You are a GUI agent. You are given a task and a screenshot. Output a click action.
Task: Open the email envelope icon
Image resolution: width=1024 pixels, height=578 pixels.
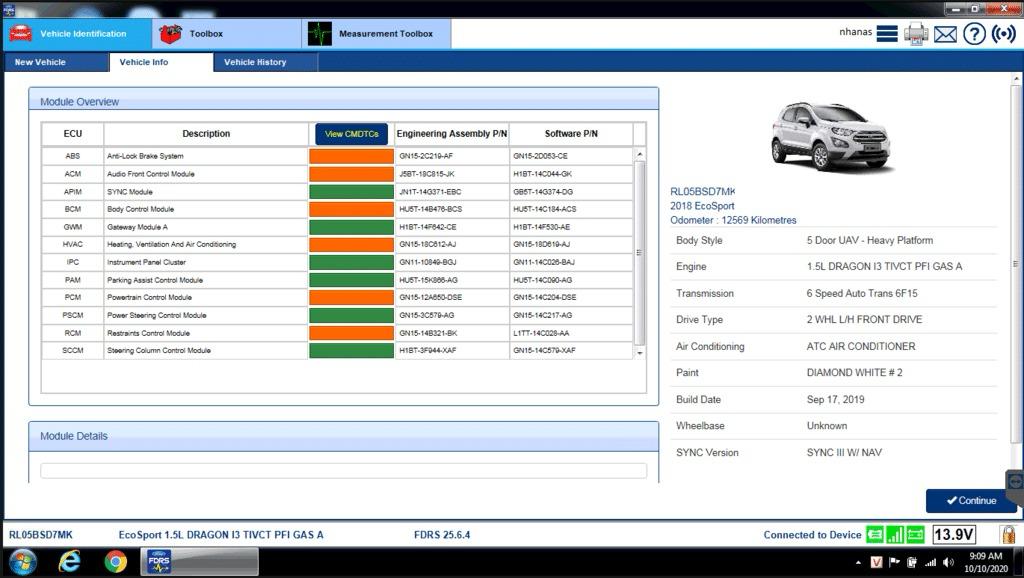(945, 33)
